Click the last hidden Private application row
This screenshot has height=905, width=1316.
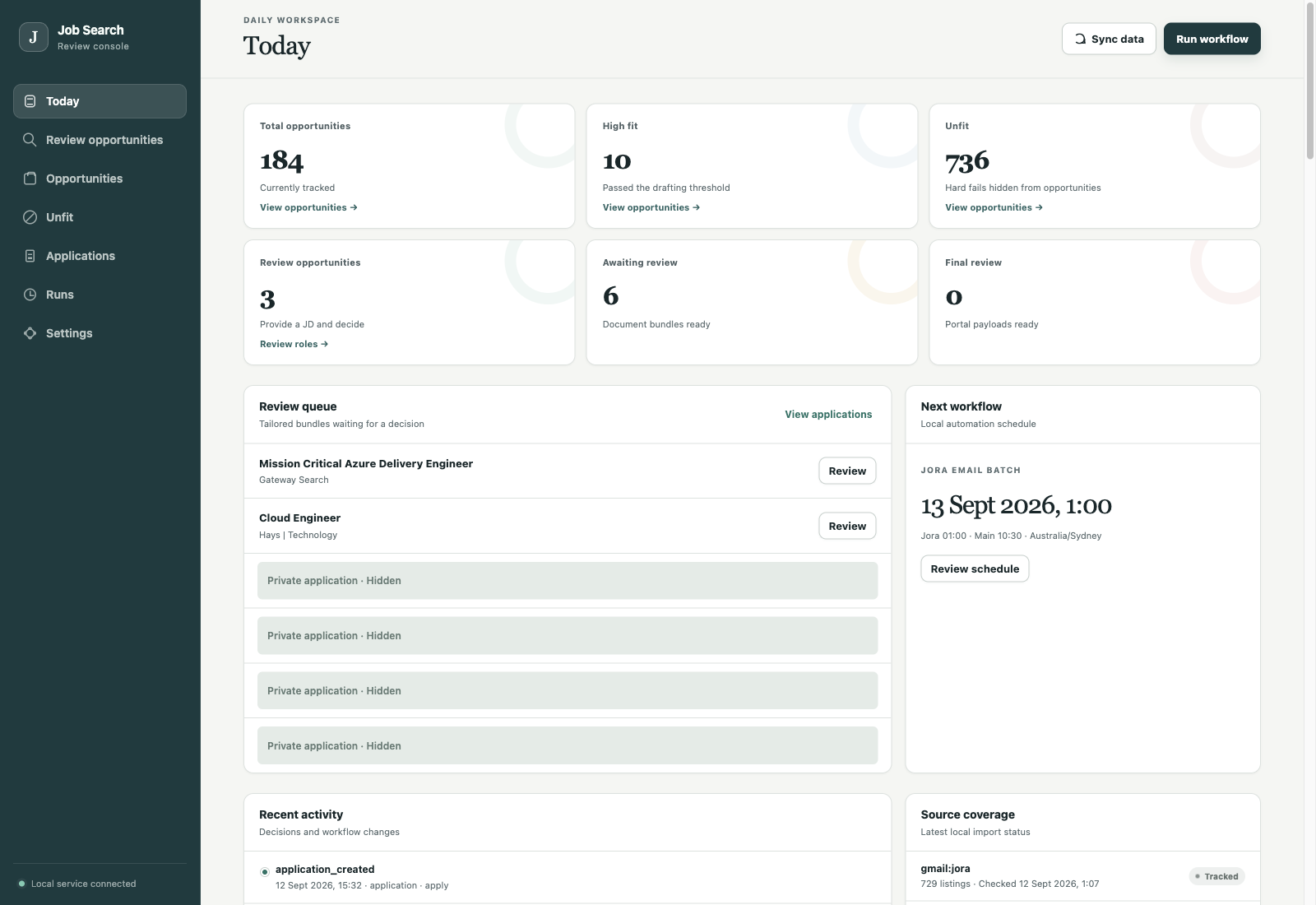pos(568,746)
